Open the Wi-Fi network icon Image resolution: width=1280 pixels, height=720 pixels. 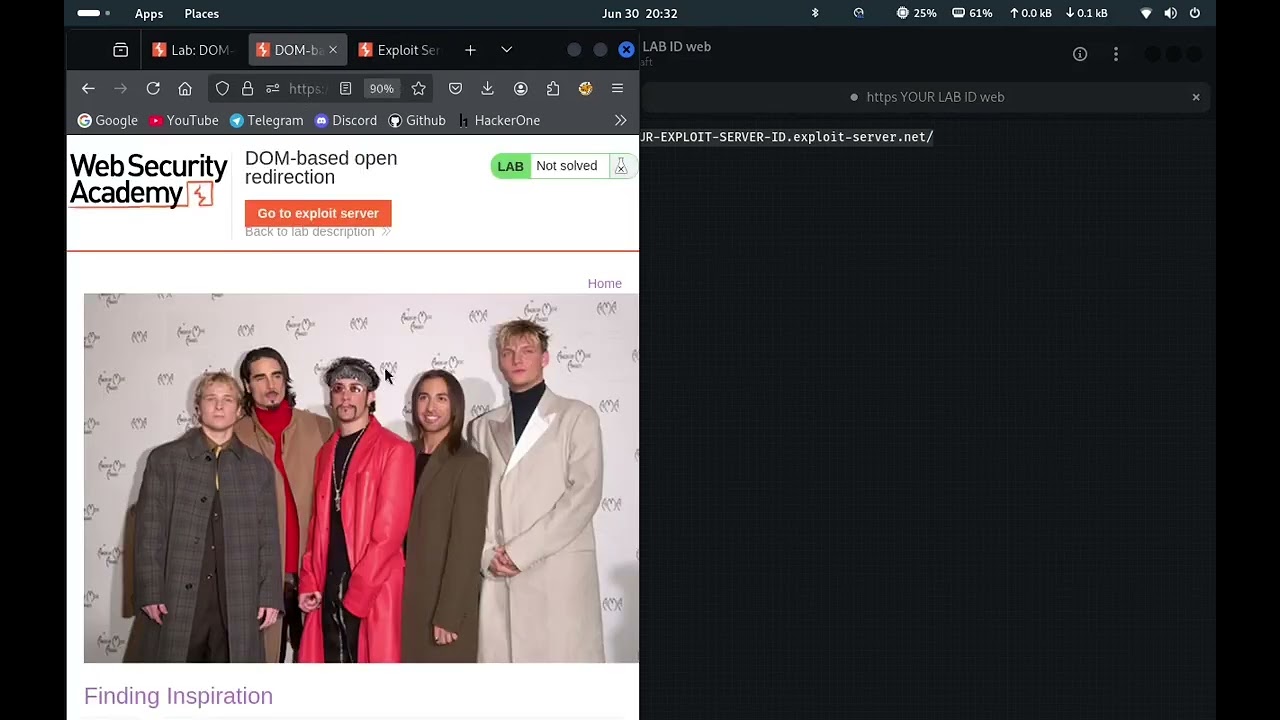click(x=1146, y=13)
